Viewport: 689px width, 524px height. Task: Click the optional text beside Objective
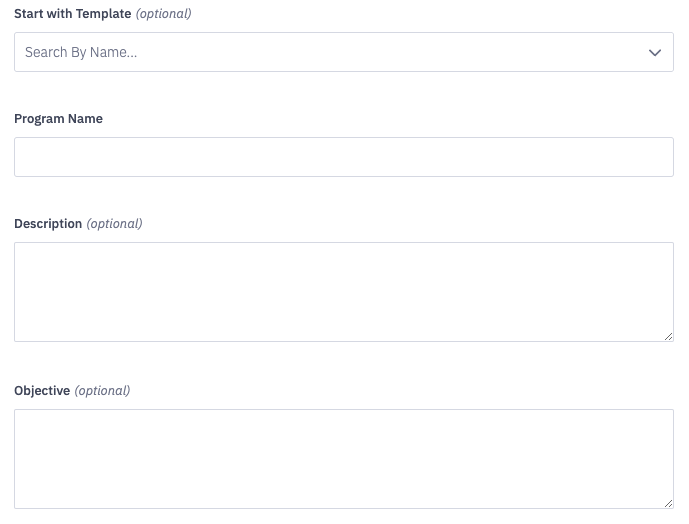(102, 391)
